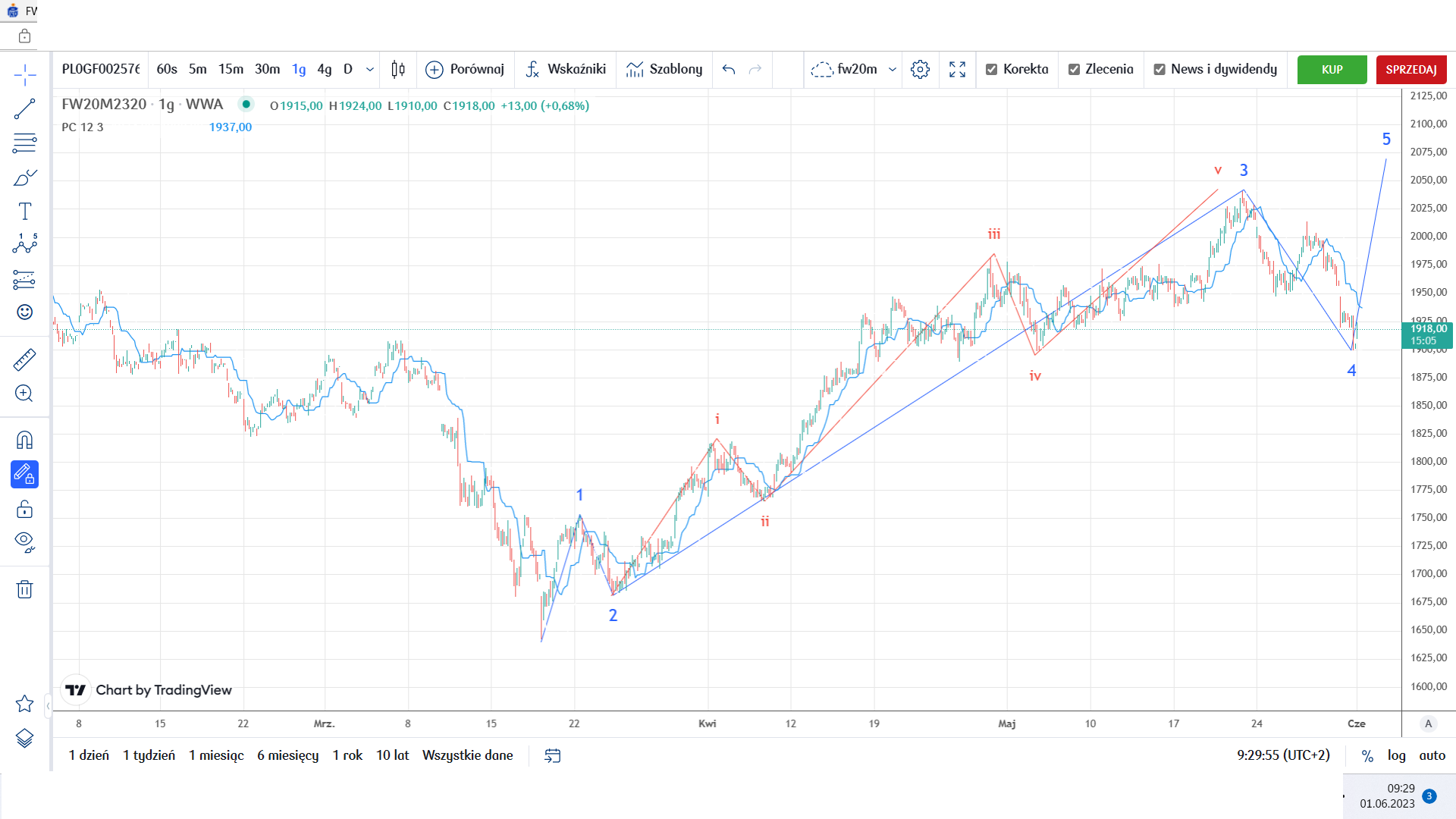Open chart settings gear
1456x819 pixels.
920,69
